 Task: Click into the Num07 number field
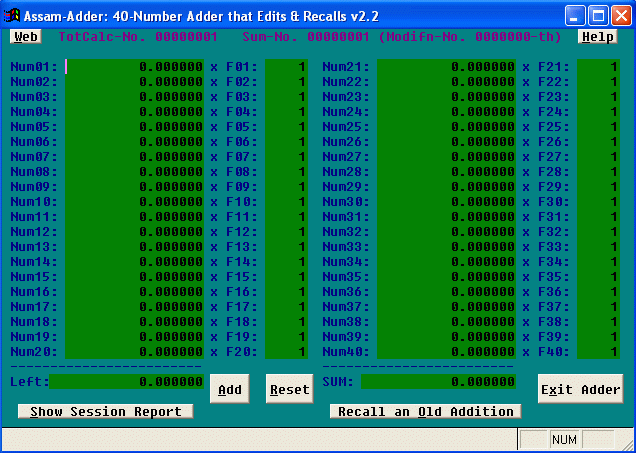pyautogui.click(x=134, y=157)
